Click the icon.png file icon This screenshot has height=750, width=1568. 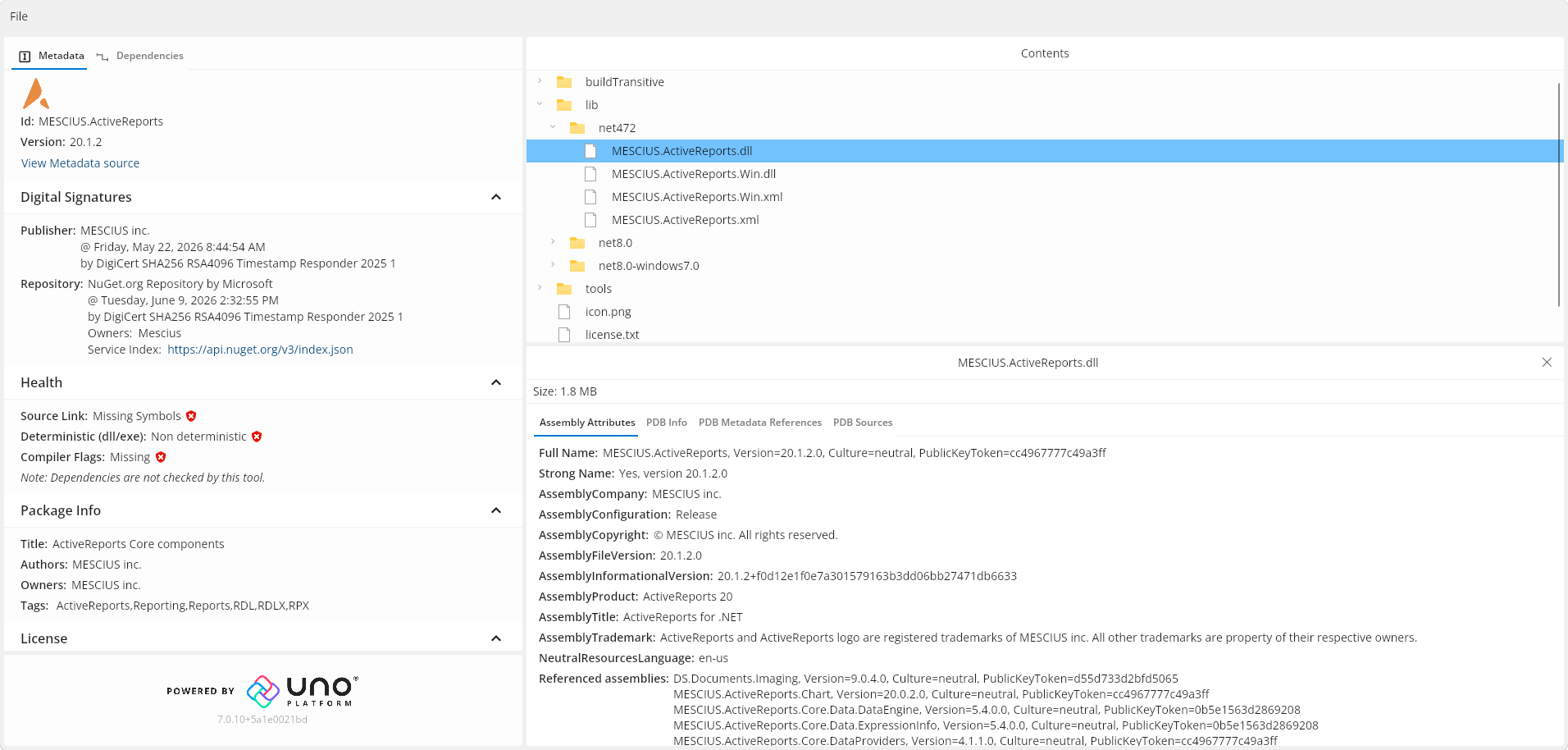(x=564, y=312)
